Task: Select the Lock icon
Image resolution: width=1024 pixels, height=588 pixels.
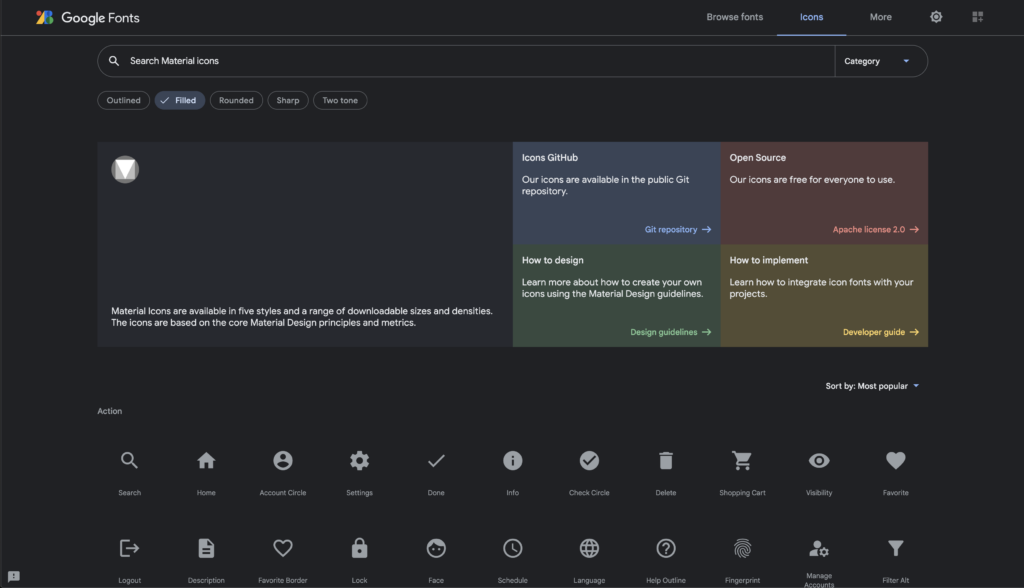Action: (x=359, y=548)
